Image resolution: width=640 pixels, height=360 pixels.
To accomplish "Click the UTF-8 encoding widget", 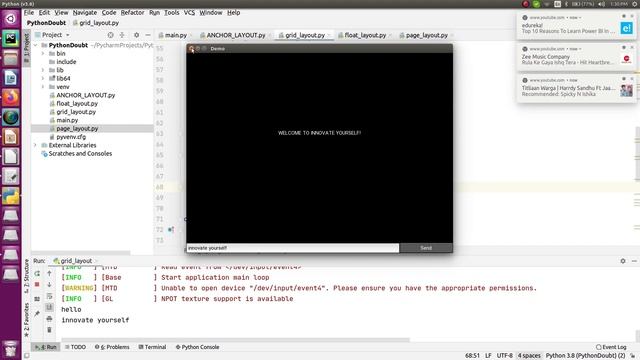I will [x=504, y=356].
